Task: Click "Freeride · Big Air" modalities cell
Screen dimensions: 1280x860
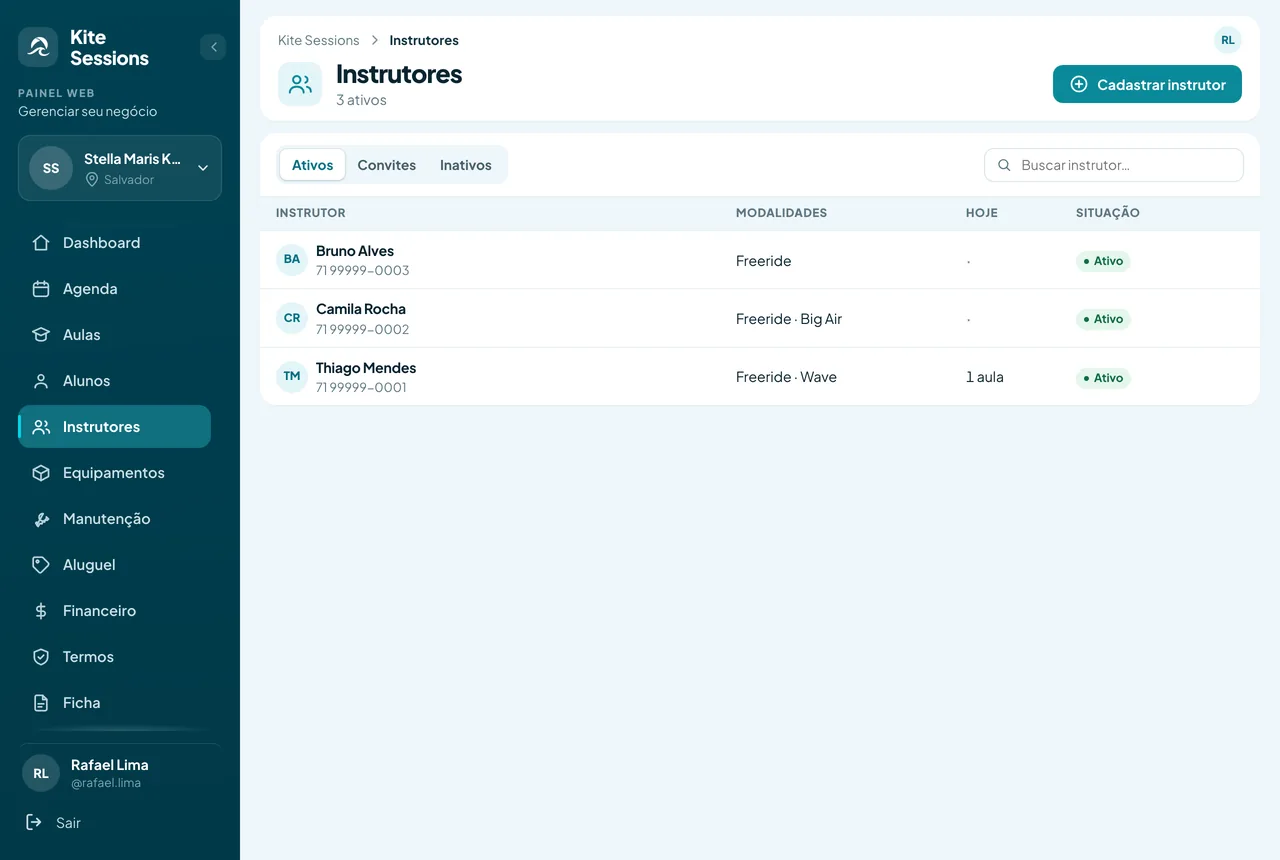Action: click(x=789, y=319)
